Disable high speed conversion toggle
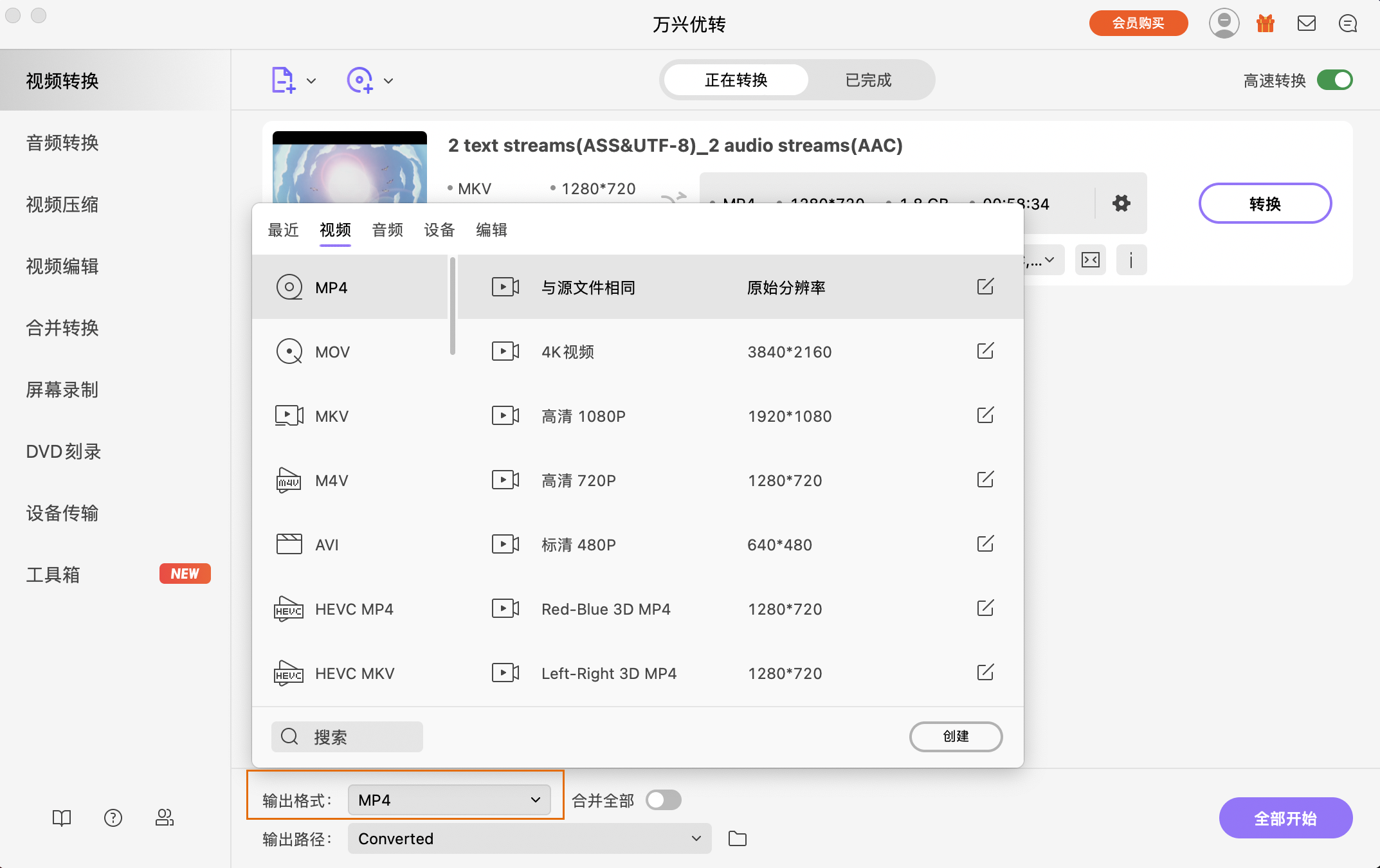 coord(1334,80)
